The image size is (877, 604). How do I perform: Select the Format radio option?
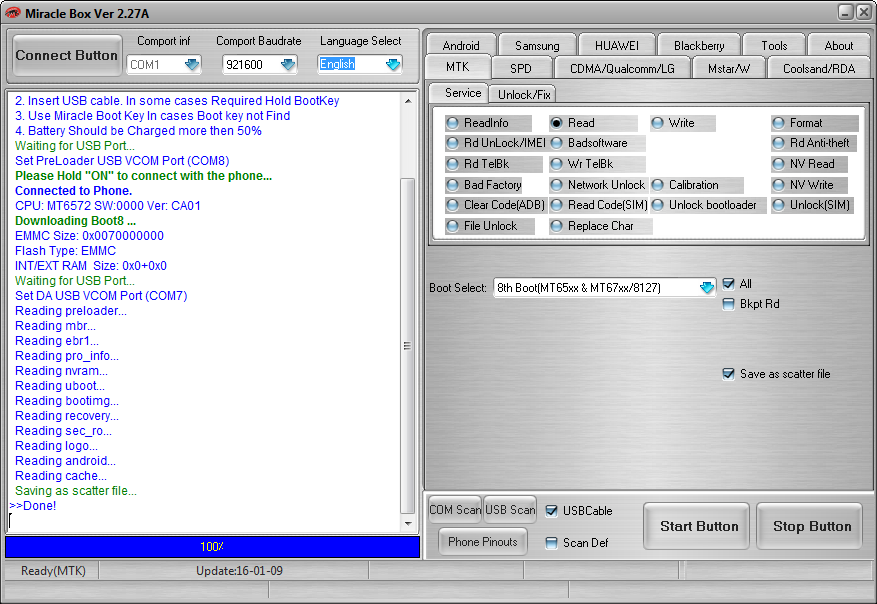tap(814, 122)
